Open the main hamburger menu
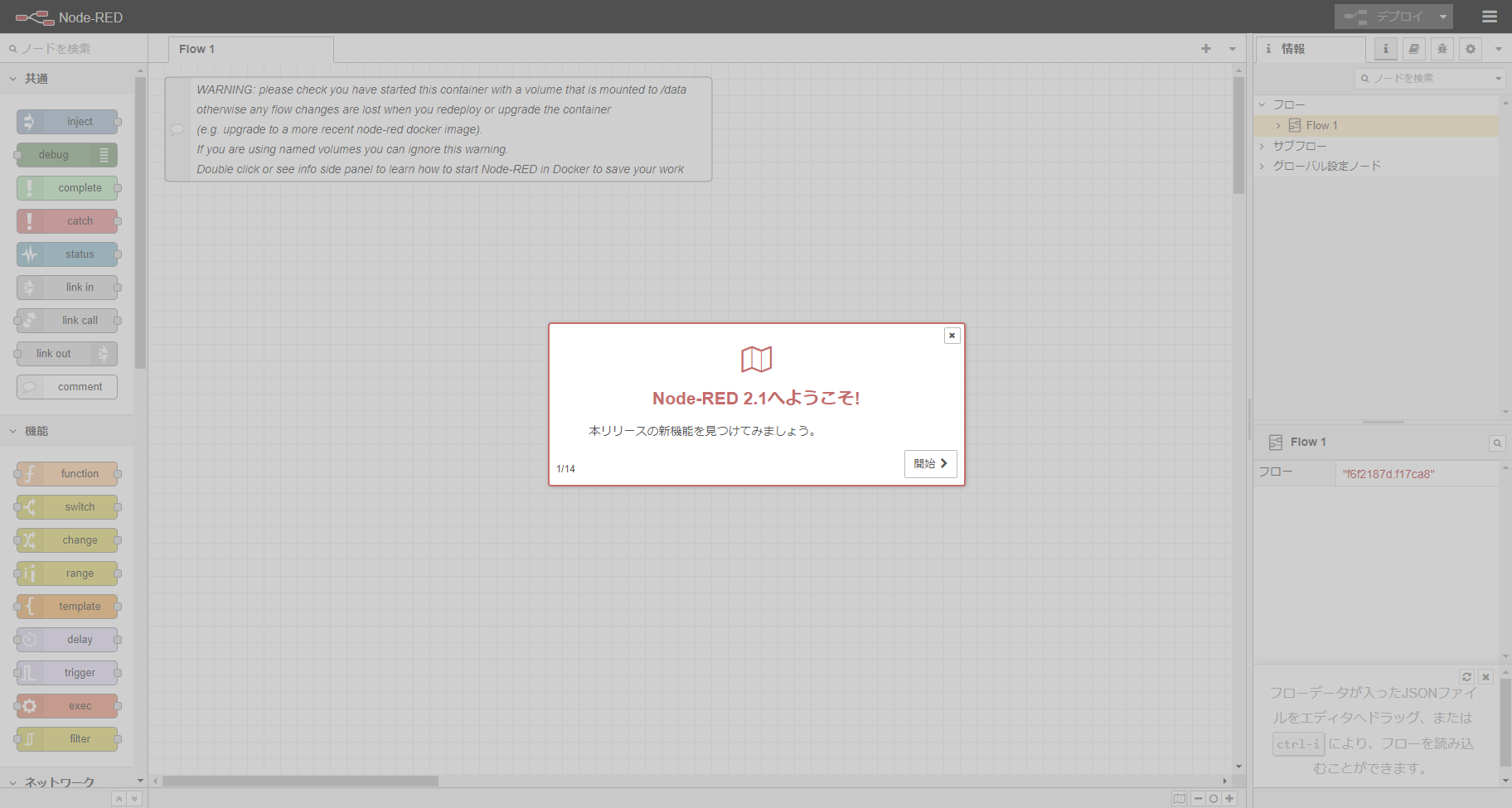This screenshot has height=808, width=1512. pos(1490,17)
